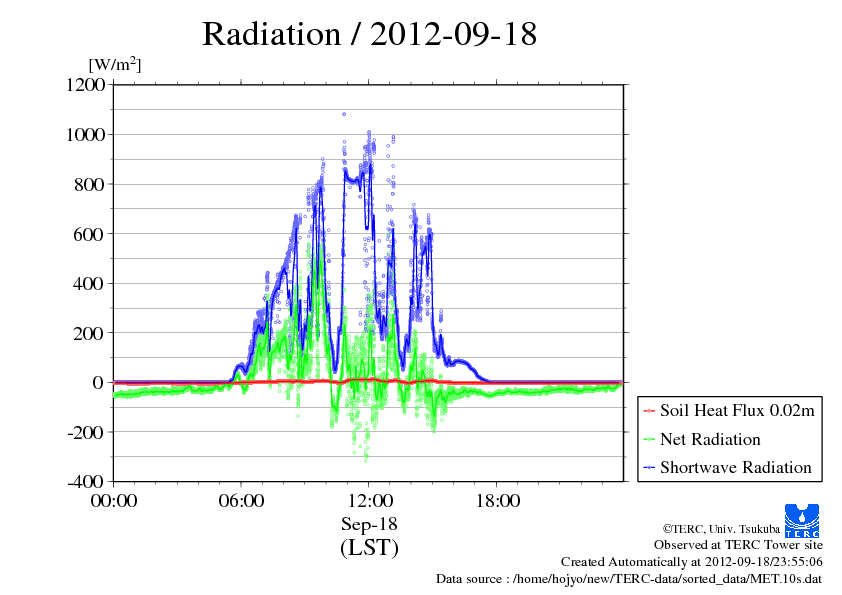Click the x-axis label 12:00

click(369, 500)
